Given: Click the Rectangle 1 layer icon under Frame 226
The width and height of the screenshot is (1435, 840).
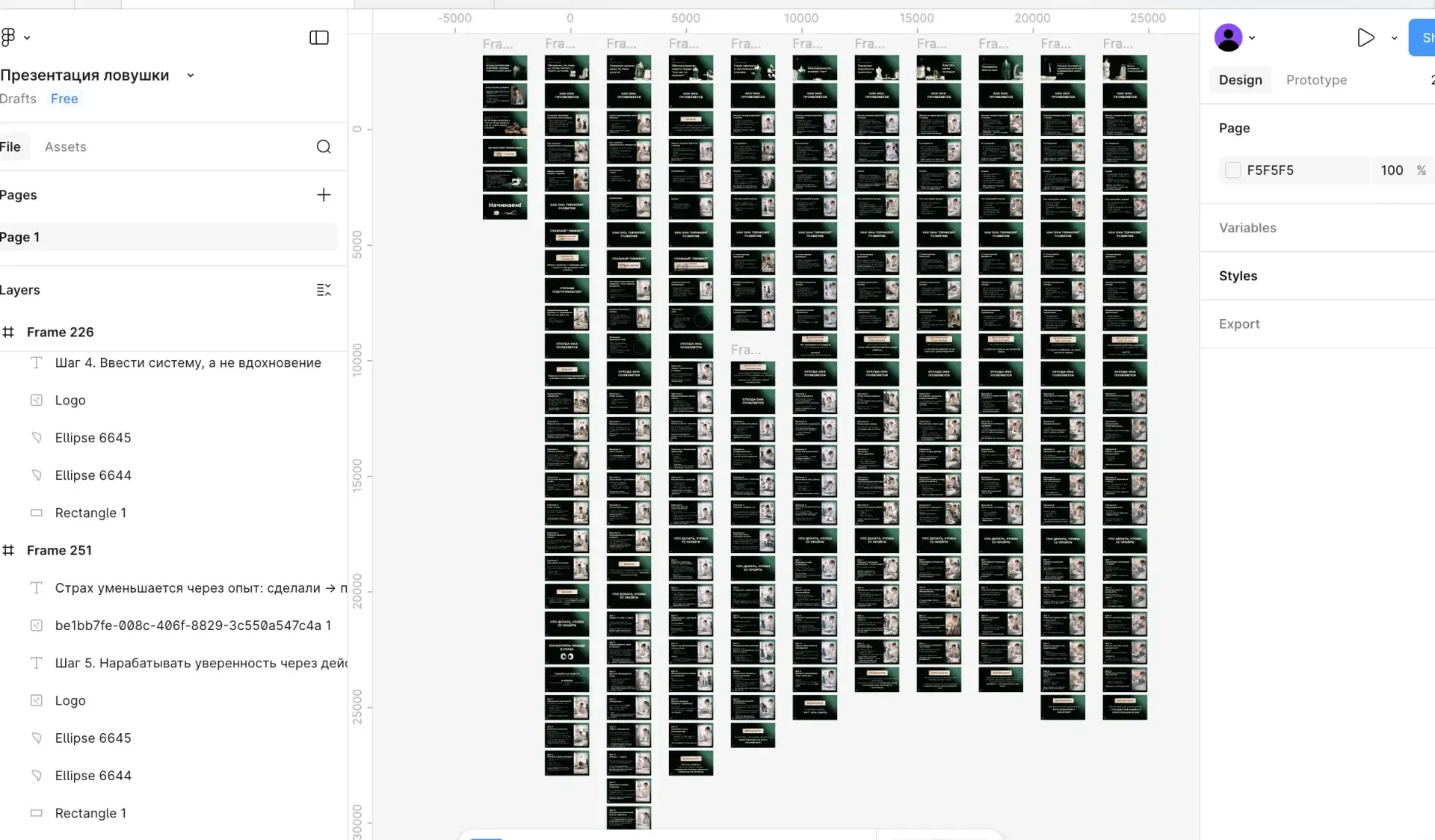Looking at the screenshot, I should coord(36,513).
